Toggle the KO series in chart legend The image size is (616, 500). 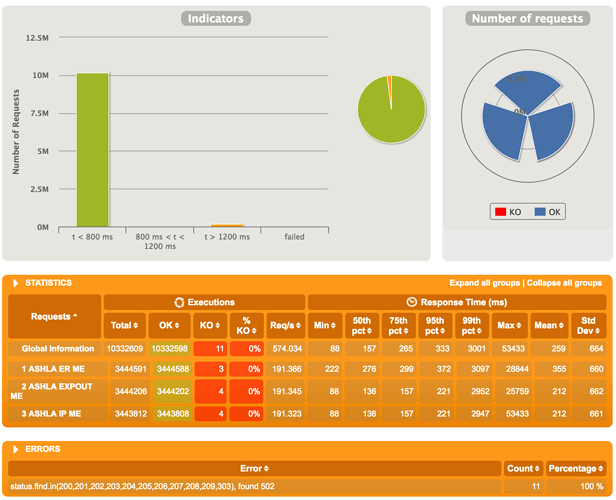pyautogui.click(x=508, y=212)
